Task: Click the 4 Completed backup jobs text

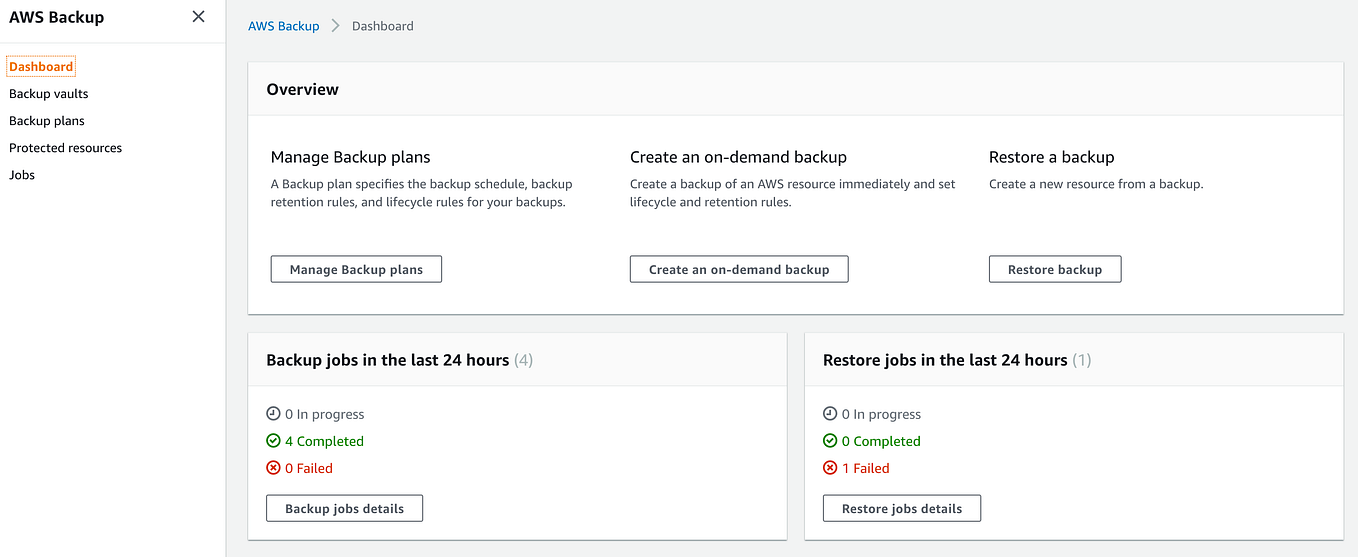Action: click(324, 441)
